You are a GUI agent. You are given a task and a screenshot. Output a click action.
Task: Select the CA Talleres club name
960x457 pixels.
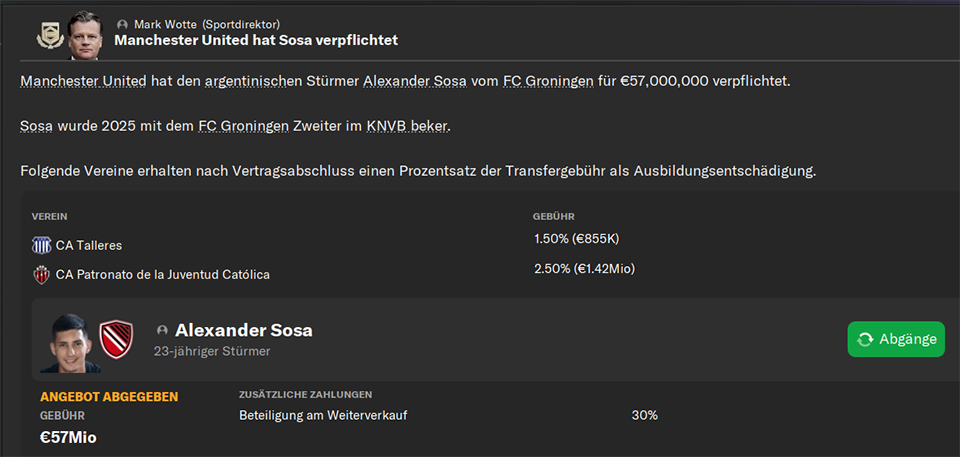(89, 246)
